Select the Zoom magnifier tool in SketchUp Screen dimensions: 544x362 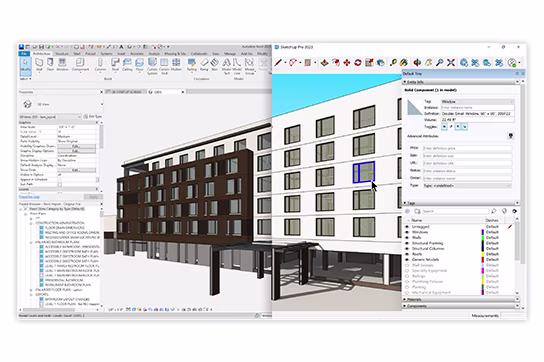click(440, 62)
